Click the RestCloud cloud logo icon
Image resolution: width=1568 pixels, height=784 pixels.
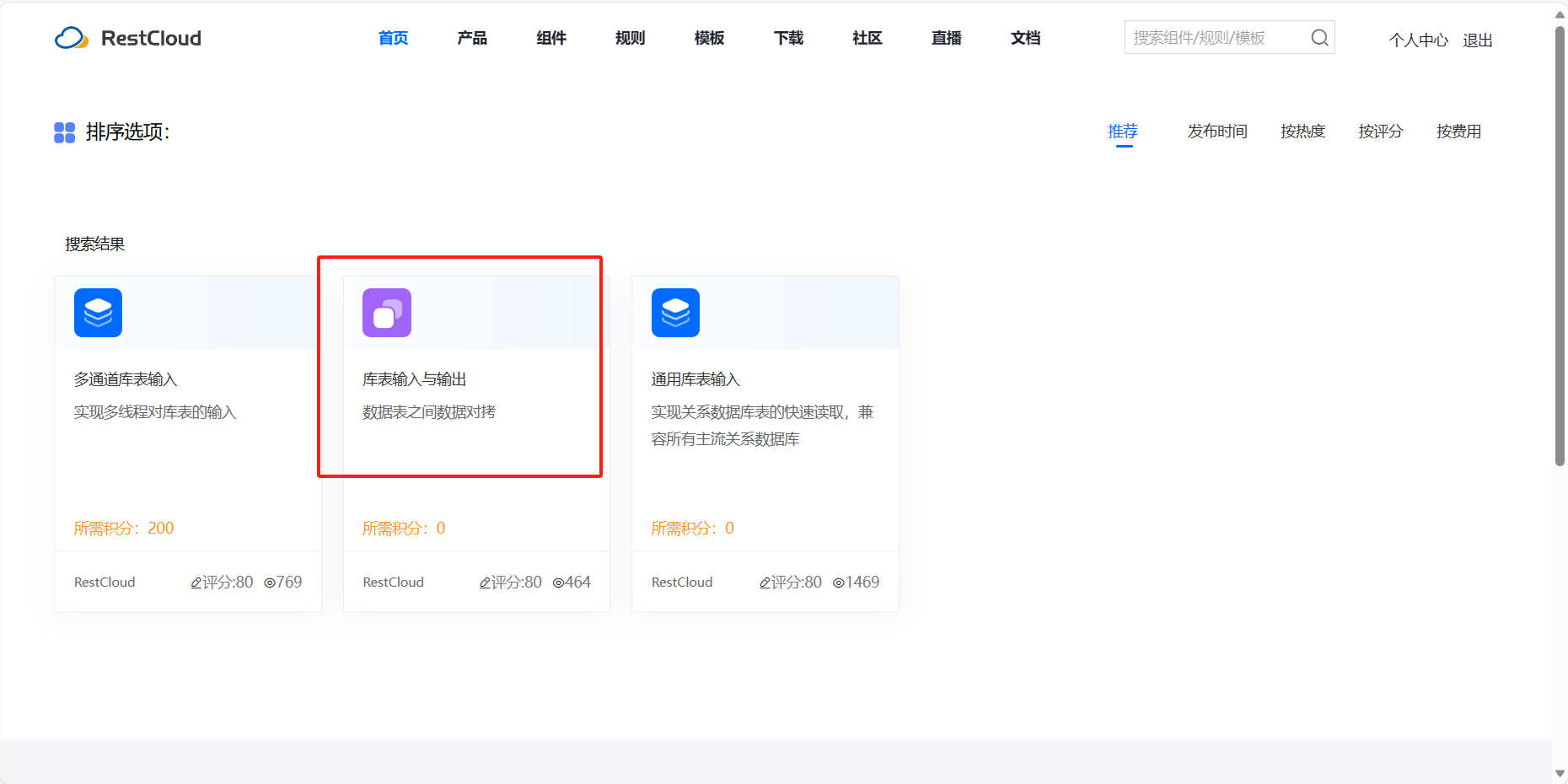coord(72,38)
